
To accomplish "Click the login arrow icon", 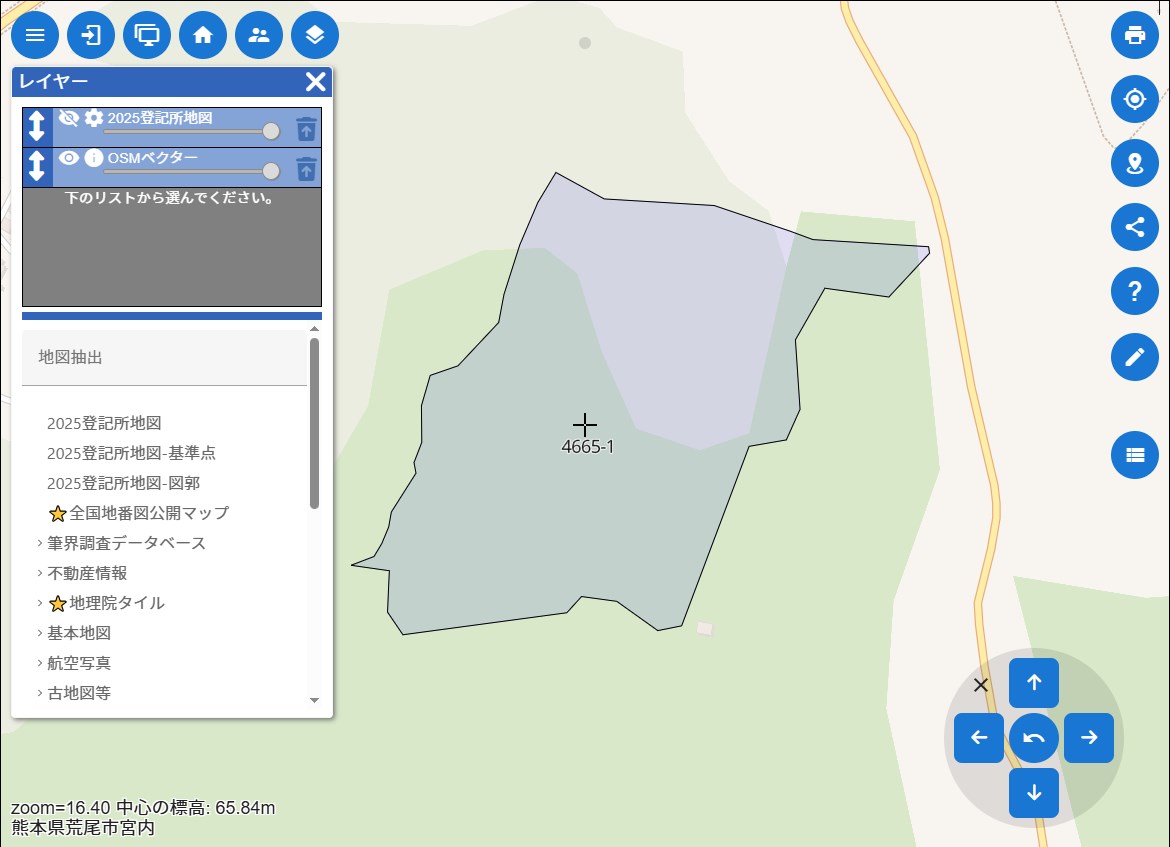I will pyautogui.click(x=91, y=35).
